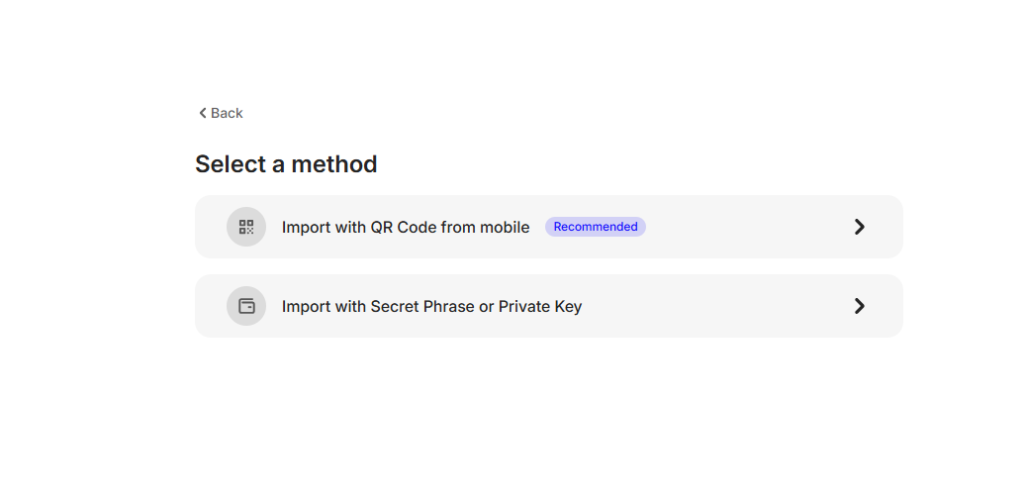Click the wallet icon

(246, 306)
